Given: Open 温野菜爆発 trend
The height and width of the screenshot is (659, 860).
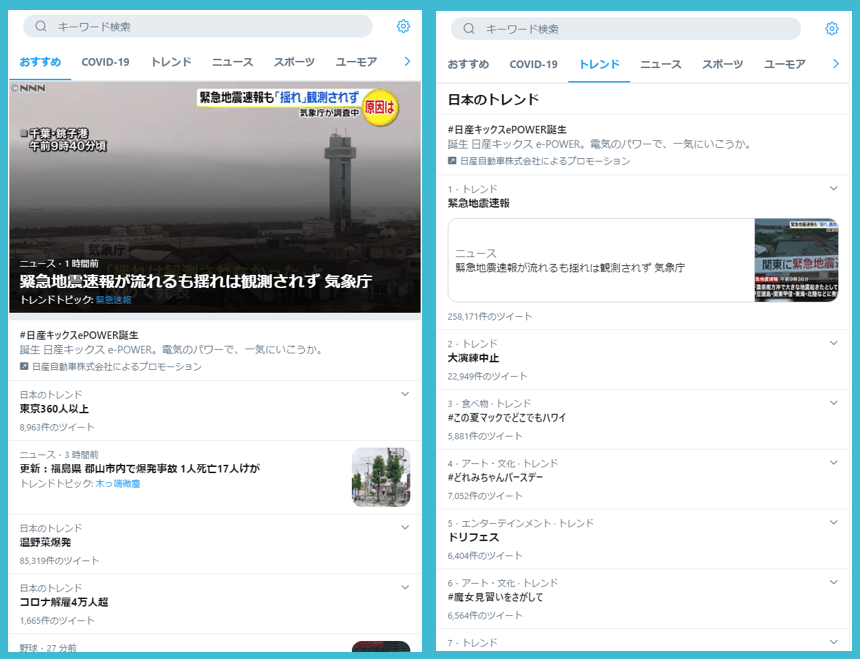Looking at the screenshot, I should click(x=46, y=542).
